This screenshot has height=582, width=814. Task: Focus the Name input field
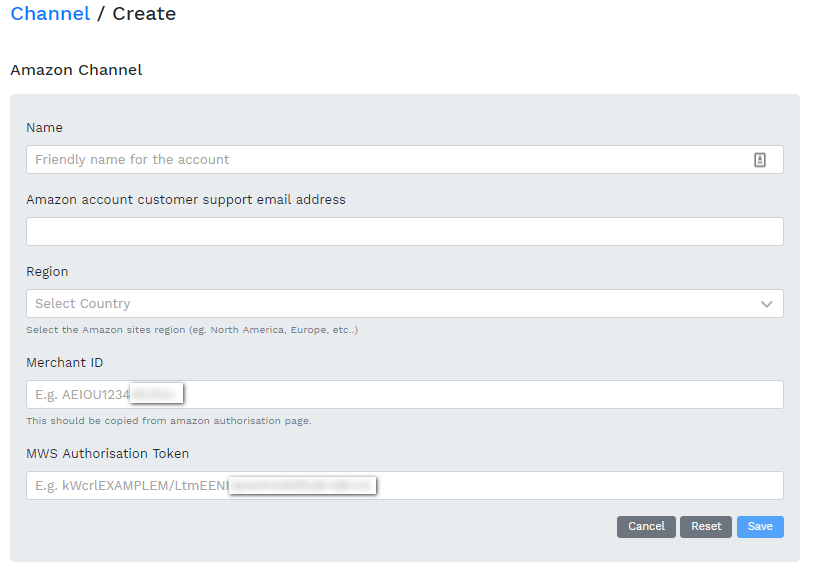pyautogui.click(x=390, y=160)
